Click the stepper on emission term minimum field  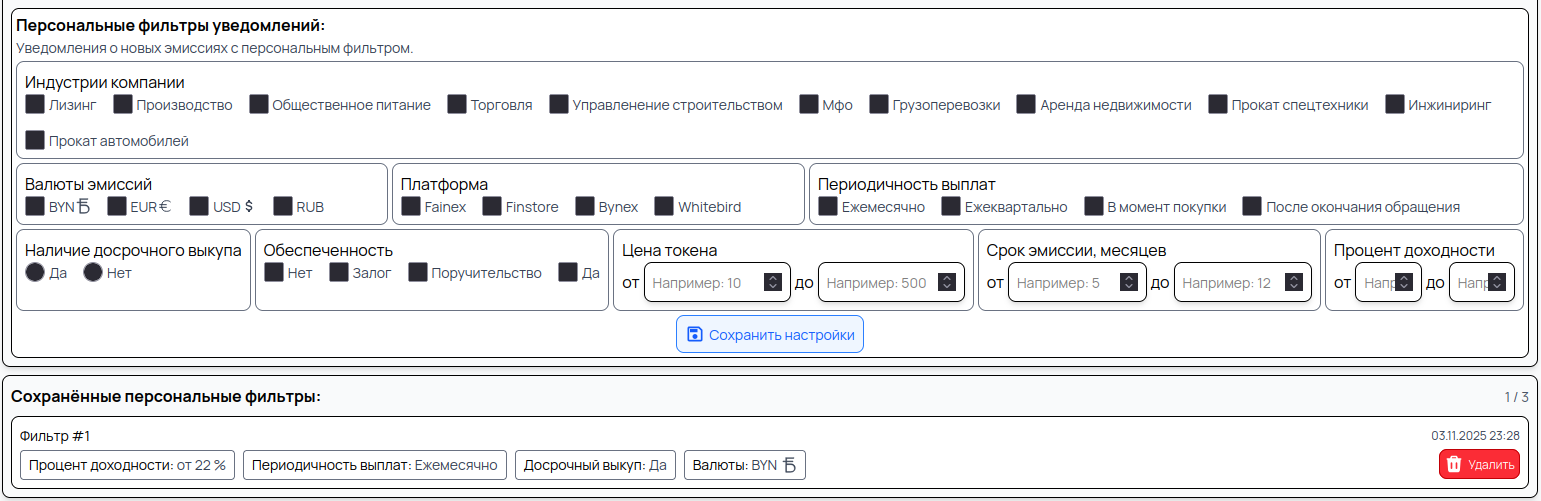pyautogui.click(x=1129, y=283)
